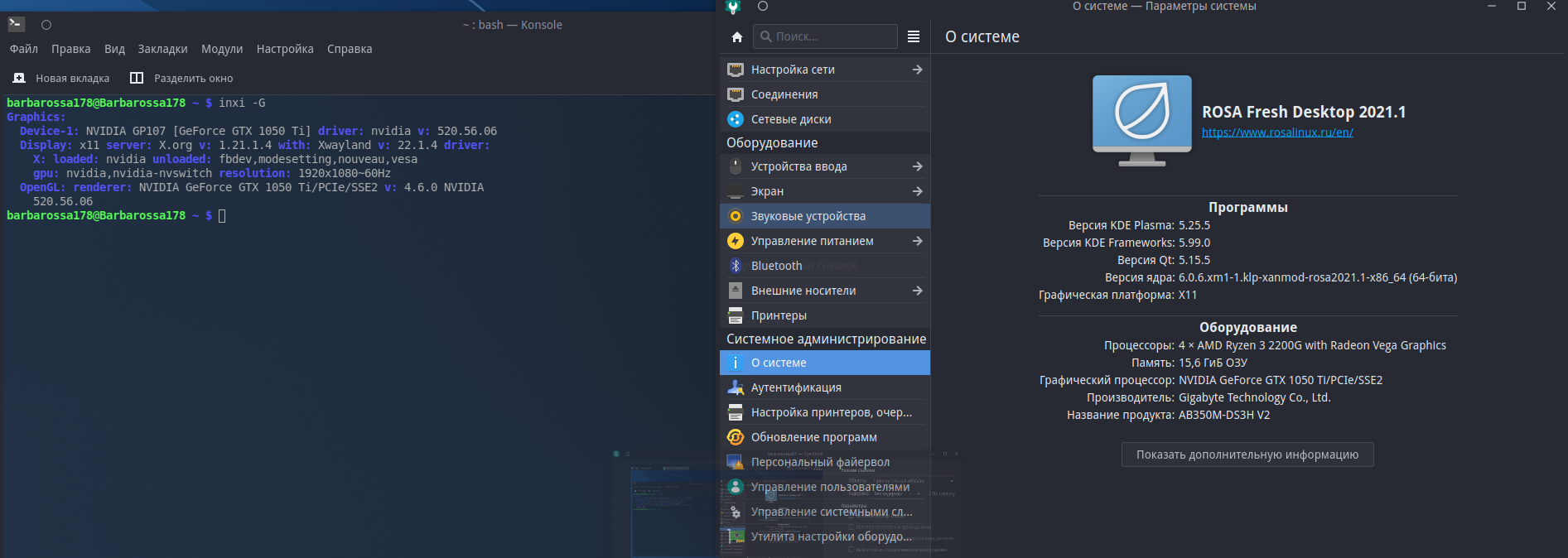Expand Экран submenu arrow

(x=917, y=191)
